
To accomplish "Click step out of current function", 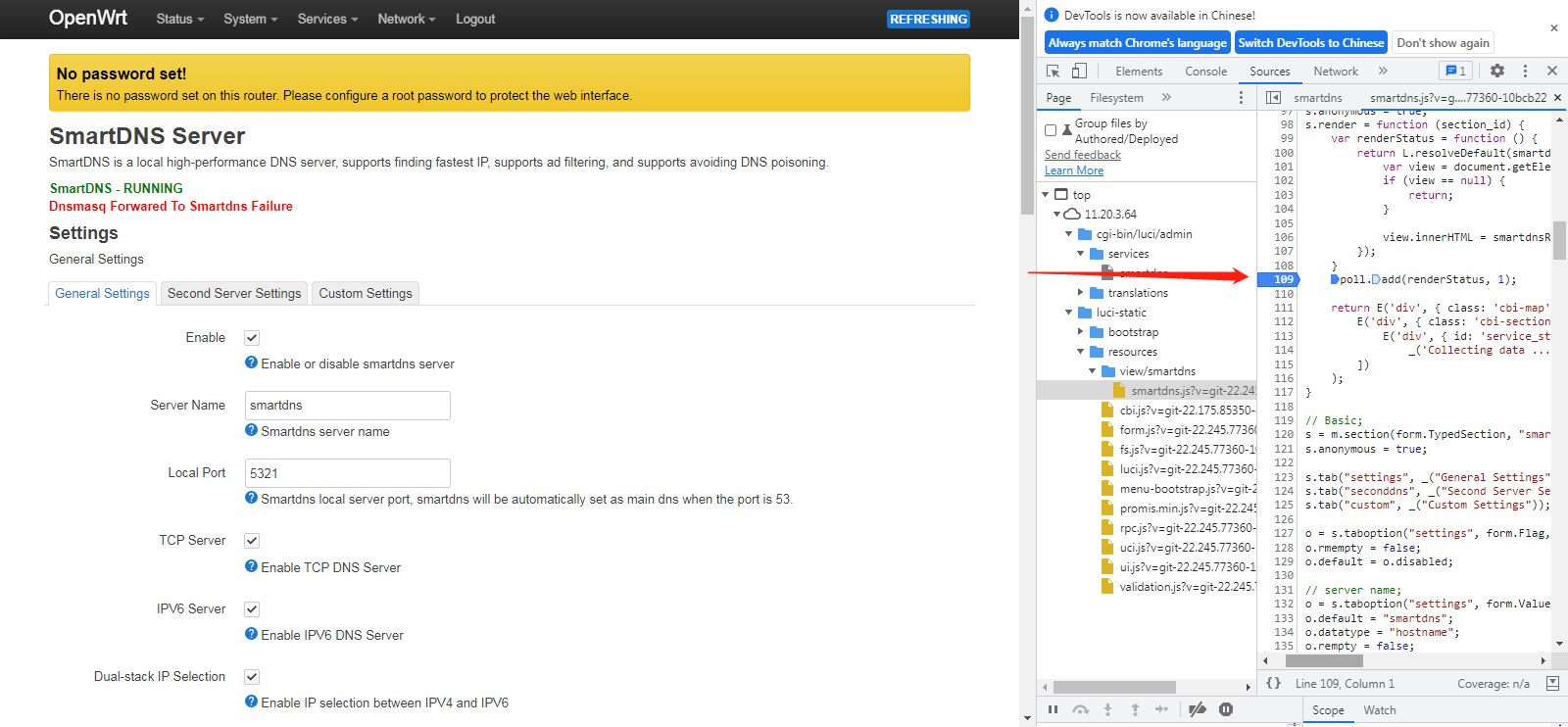I will [1135, 709].
